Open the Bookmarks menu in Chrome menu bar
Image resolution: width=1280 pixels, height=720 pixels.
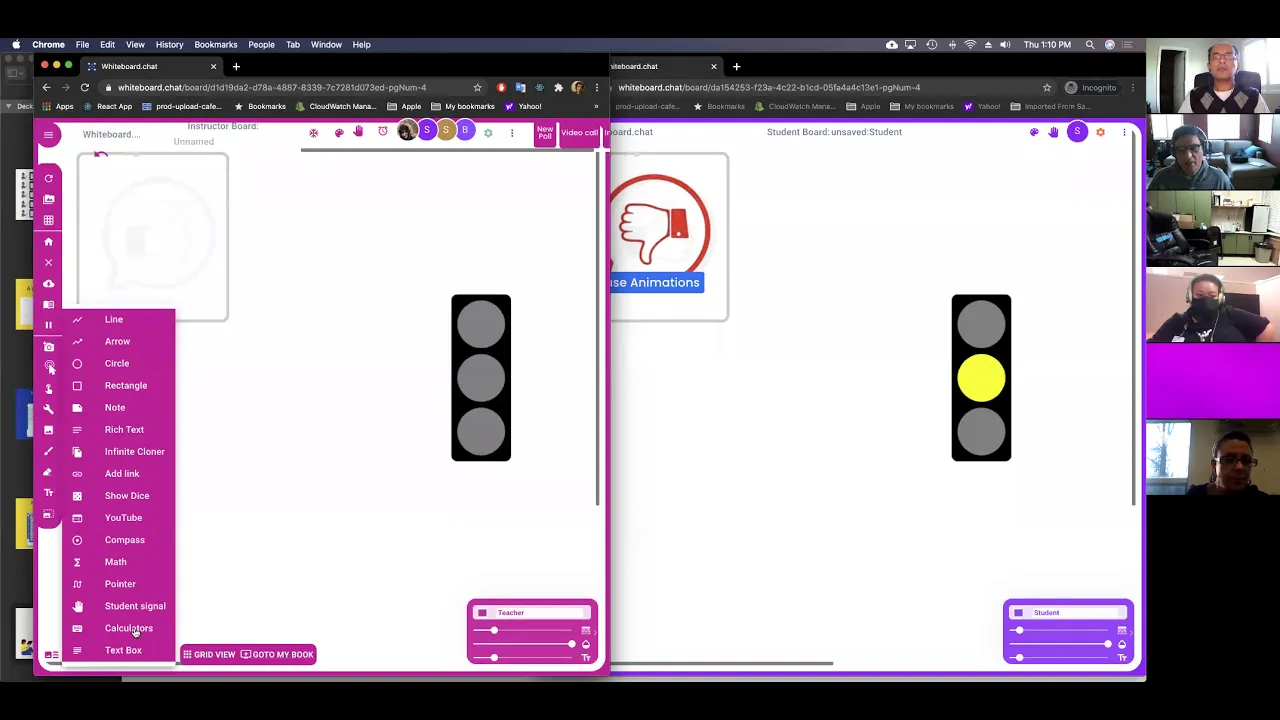216,44
